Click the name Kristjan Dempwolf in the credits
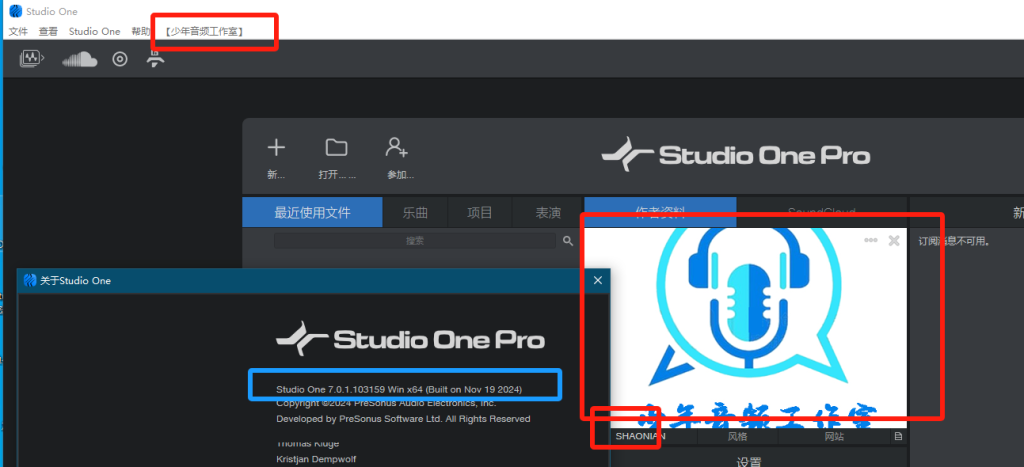The image size is (1024, 467). point(317,459)
